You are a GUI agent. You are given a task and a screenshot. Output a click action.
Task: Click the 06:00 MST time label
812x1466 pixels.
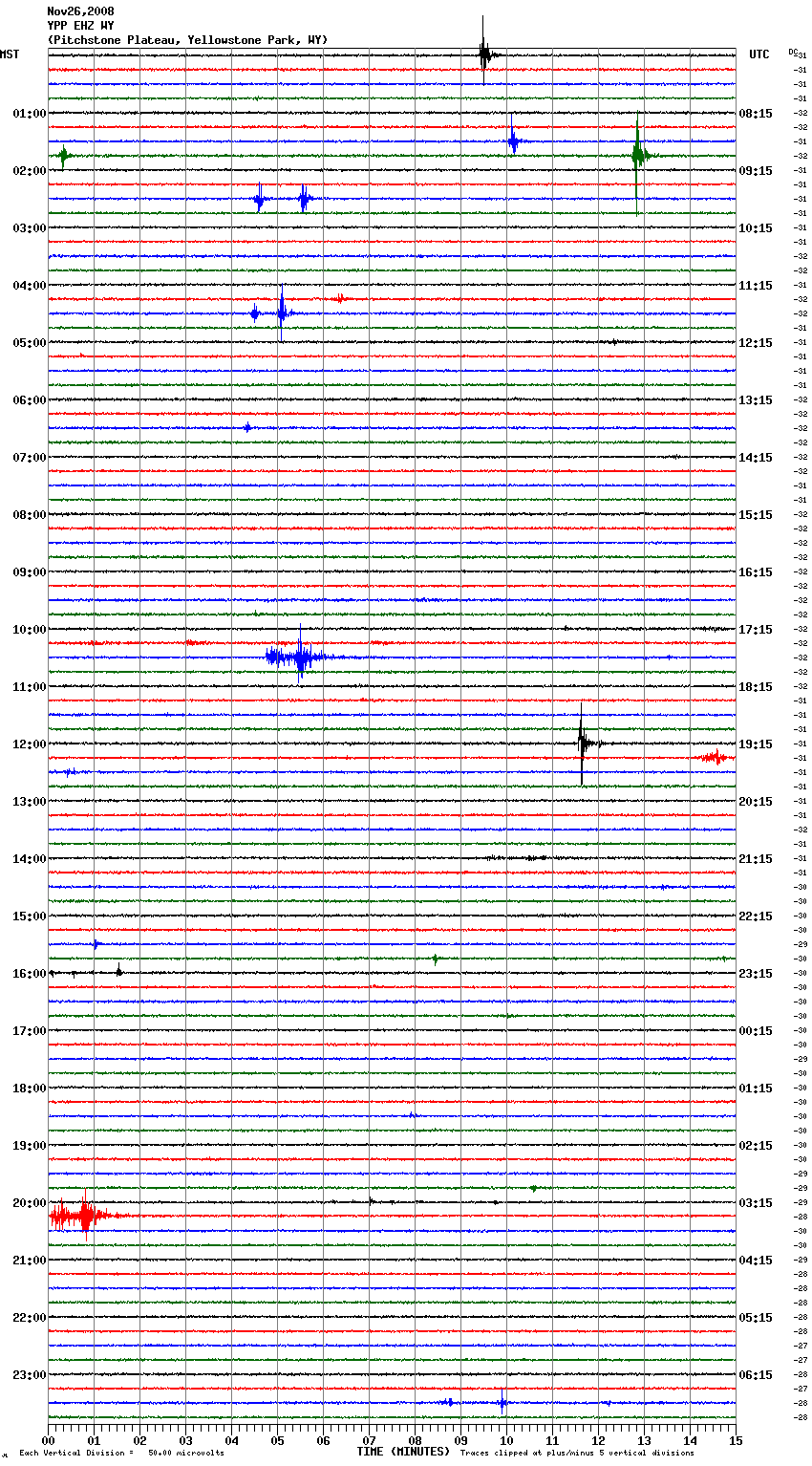[x=30, y=400]
